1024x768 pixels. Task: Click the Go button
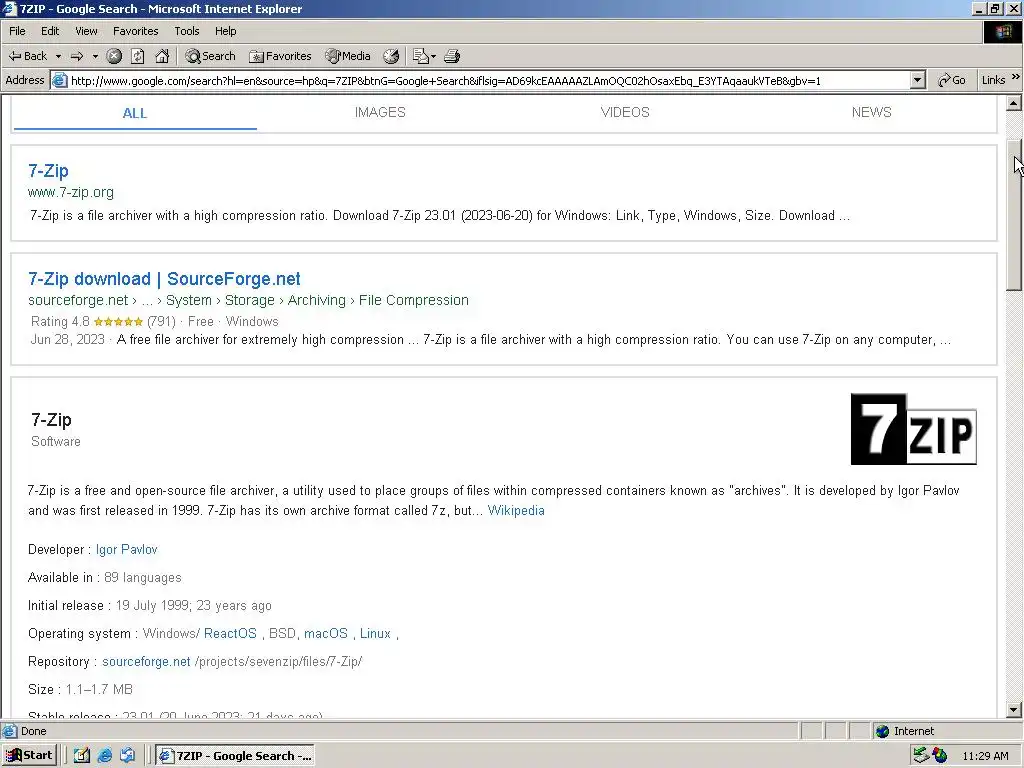point(952,80)
